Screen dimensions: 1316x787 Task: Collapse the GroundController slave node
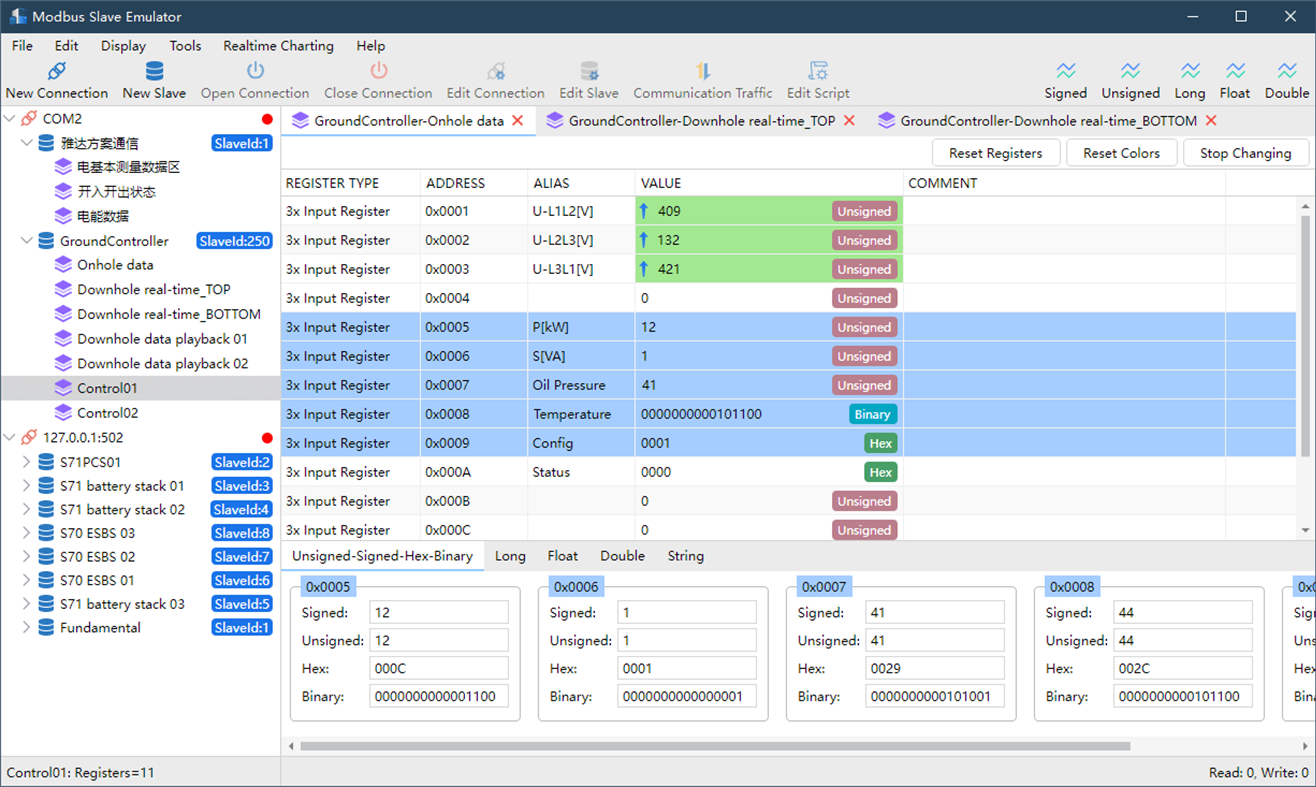coord(27,241)
